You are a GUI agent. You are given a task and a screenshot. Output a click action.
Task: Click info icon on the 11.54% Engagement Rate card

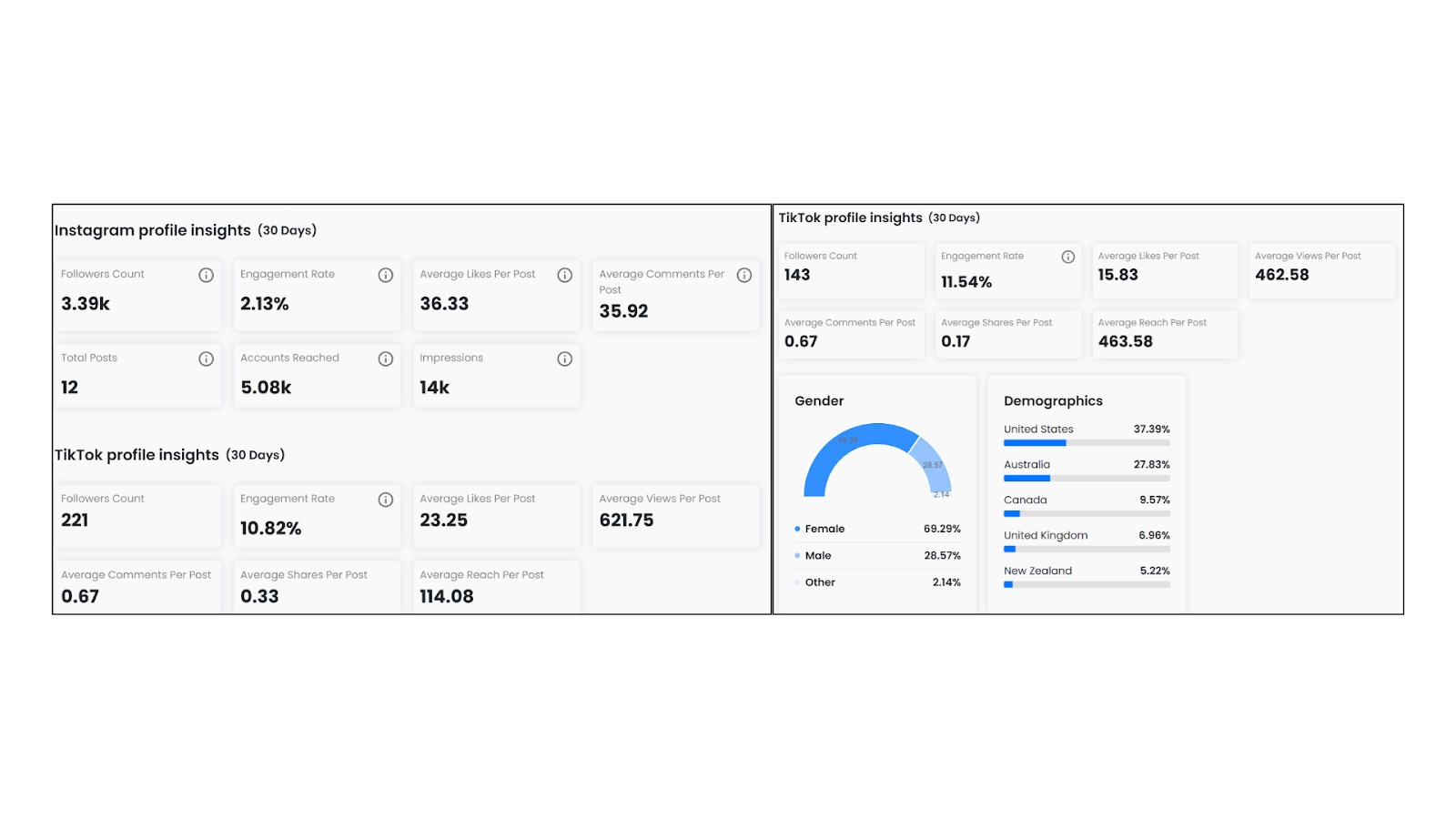point(1068,257)
